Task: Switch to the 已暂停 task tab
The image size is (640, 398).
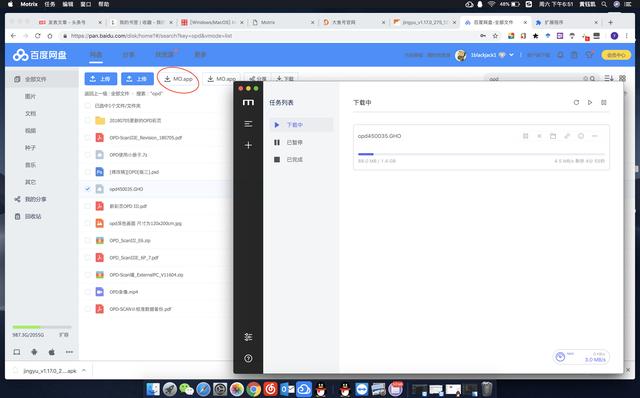Action: point(301,142)
